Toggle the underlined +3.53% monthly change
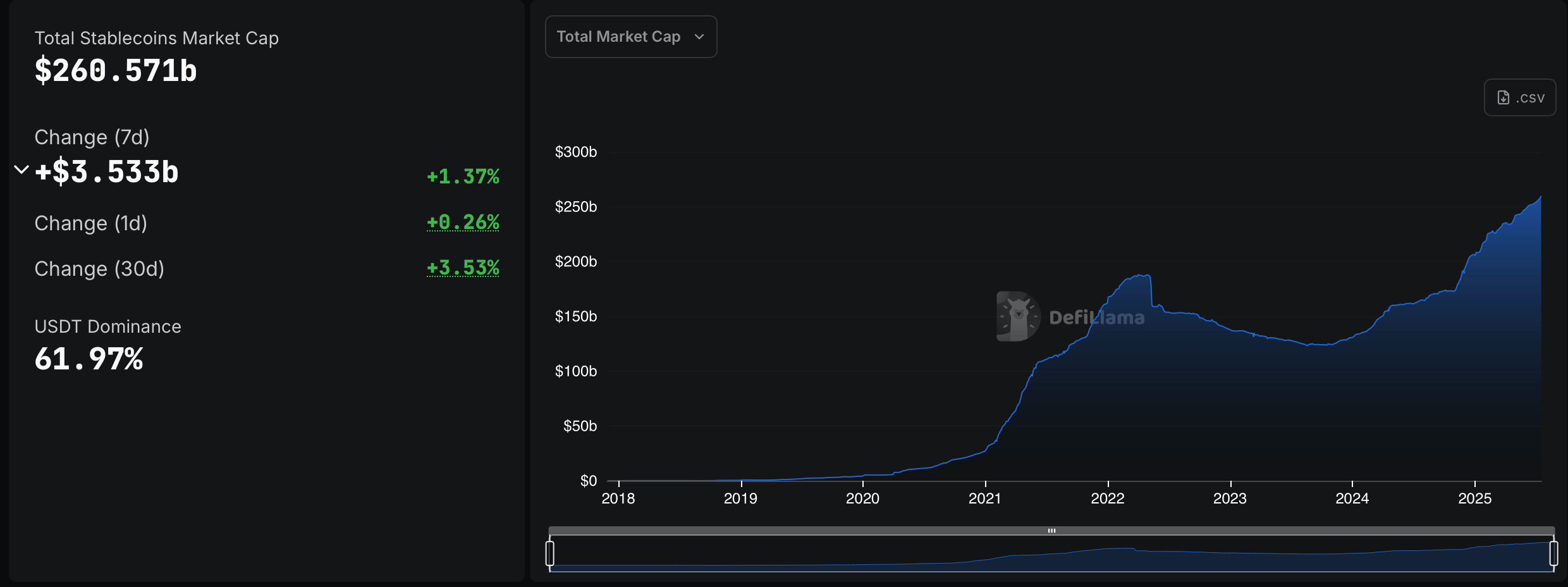This screenshot has width=1568, height=587. click(x=463, y=268)
